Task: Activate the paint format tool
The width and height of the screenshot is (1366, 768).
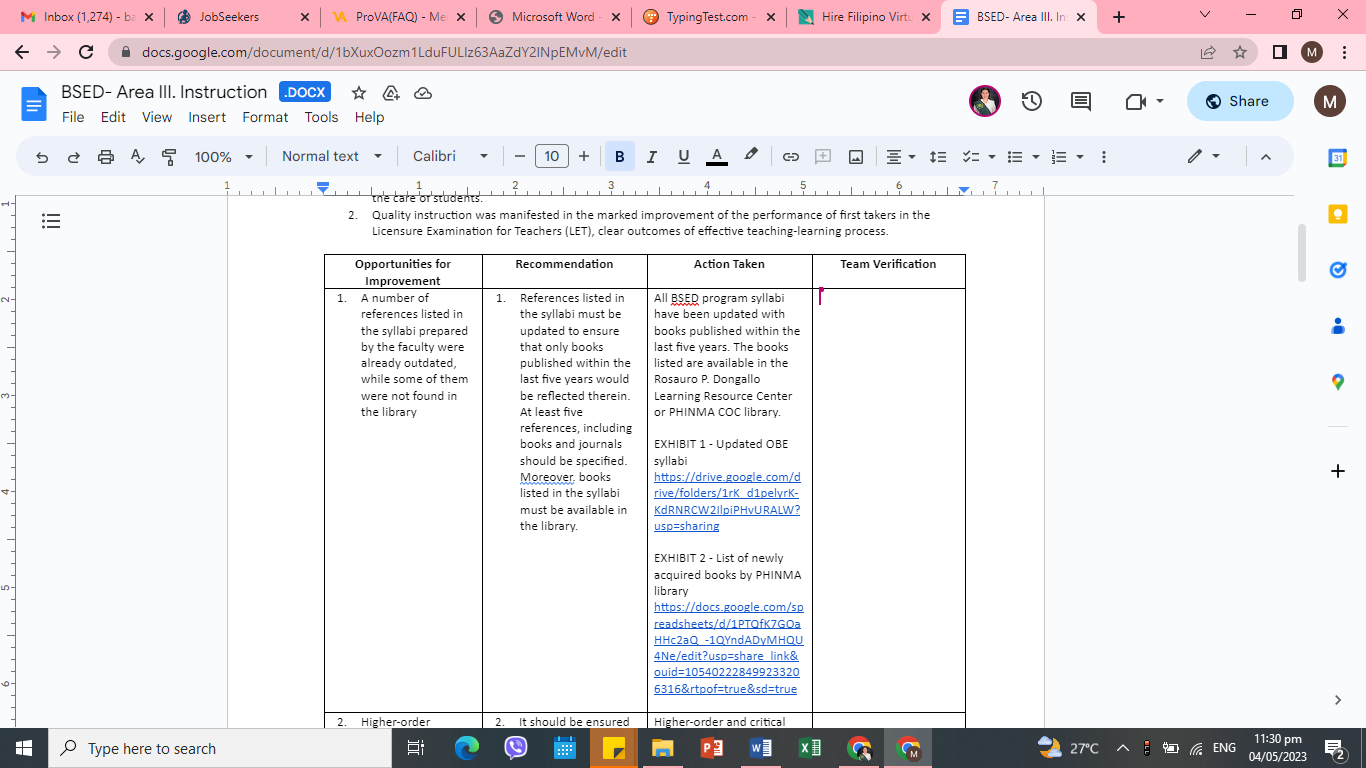Action: [169, 157]
